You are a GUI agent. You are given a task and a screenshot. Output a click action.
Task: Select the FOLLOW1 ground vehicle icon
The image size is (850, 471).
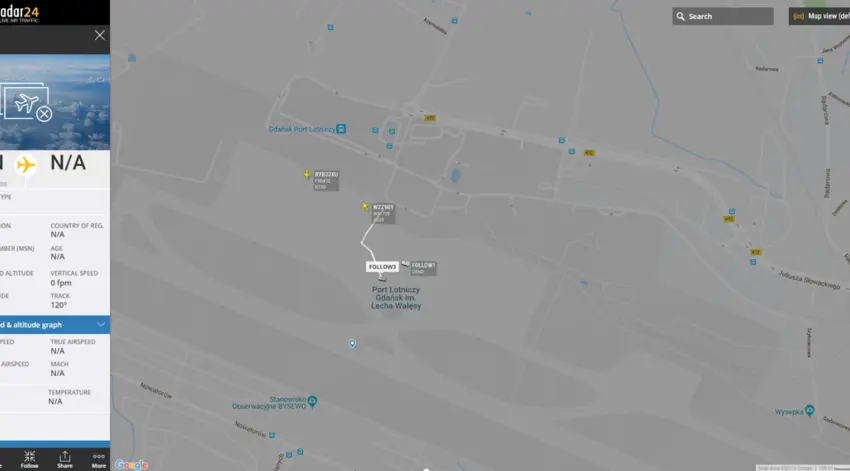[x=405, y=263]
